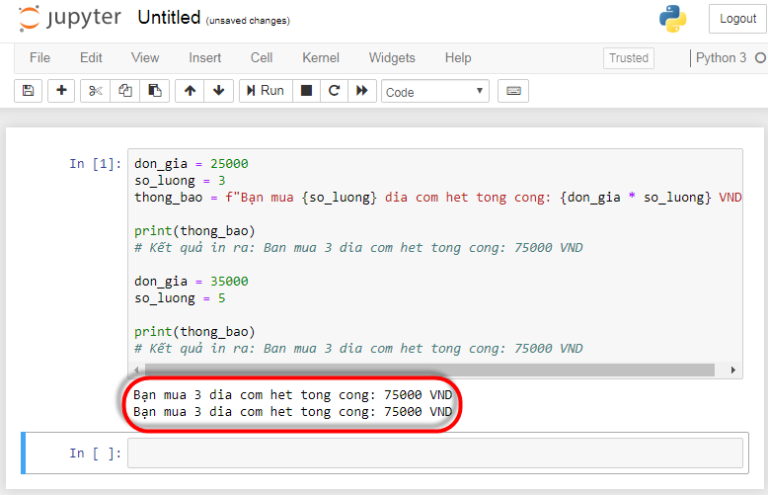The width and height of the screenshot is (768, 495).
Task: Click the save and checkpoint icon
Action: (28, 91)
